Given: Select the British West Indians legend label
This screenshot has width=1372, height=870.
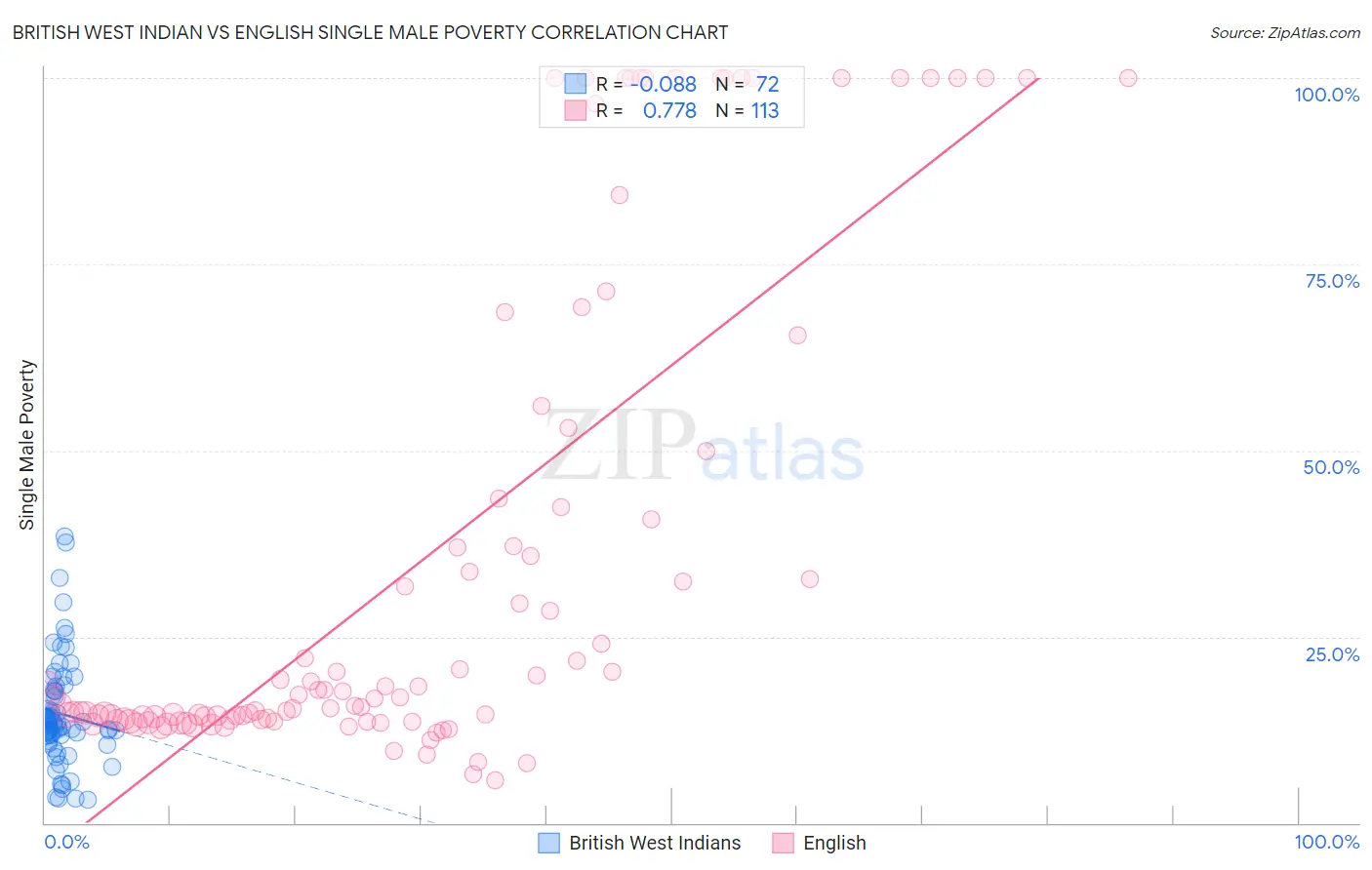Looking at the screenshot, I should point(655,843).
